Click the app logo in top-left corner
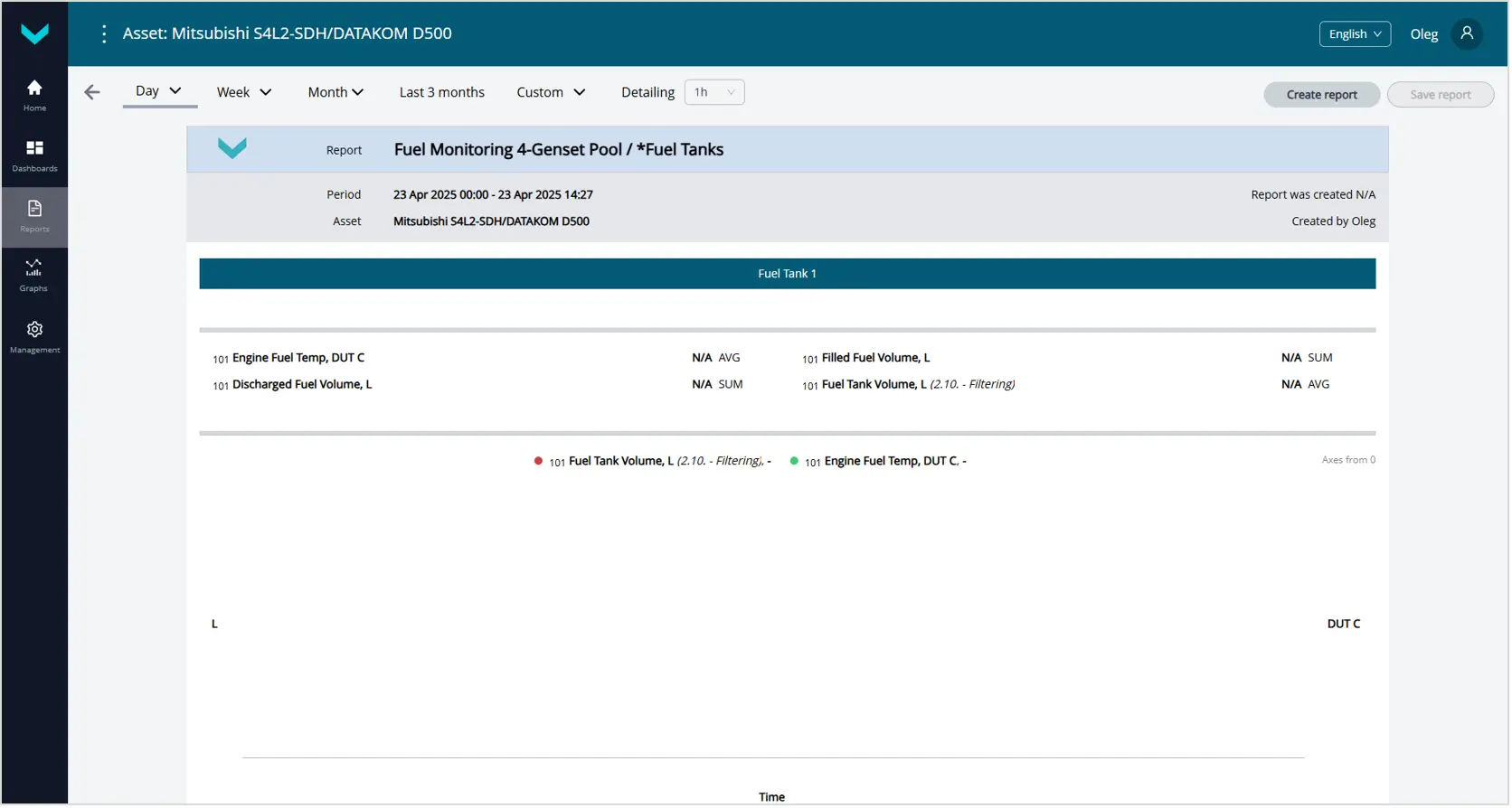The width and height of the screenshot is (1512, 808). [34, 34]
